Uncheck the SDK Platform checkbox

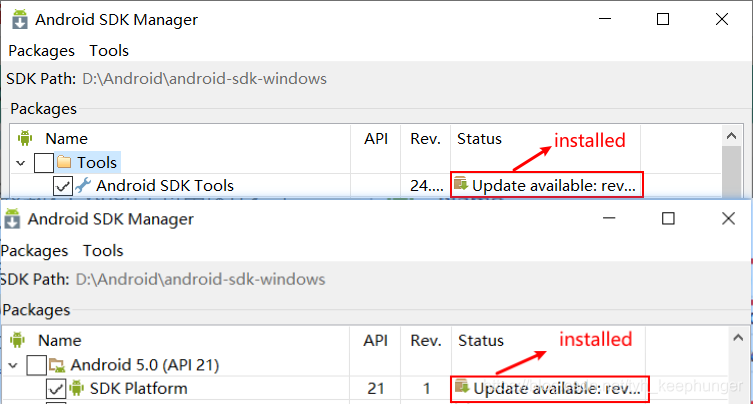point(56,388)
